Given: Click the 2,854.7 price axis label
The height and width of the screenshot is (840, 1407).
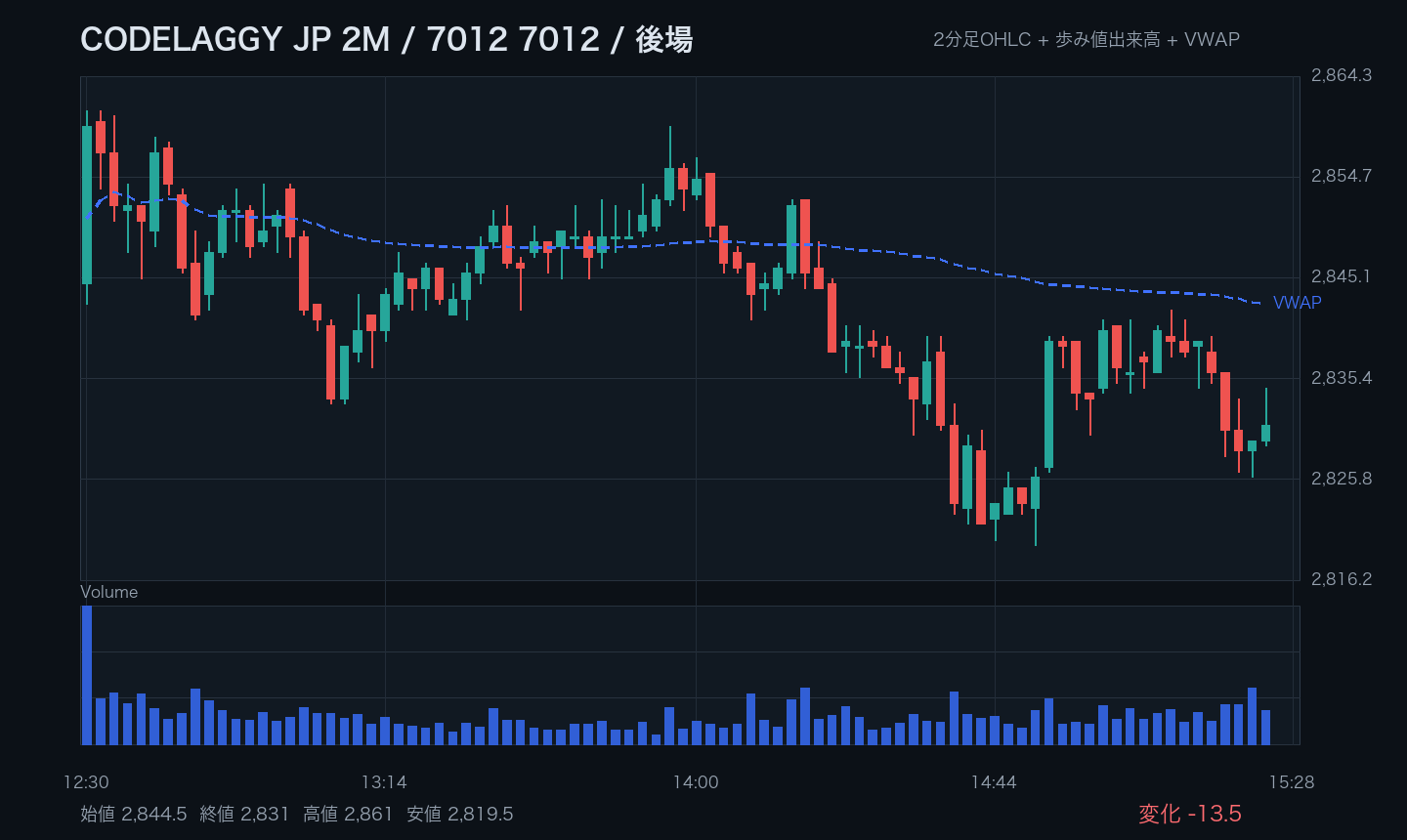Looking at the screenshot, I should pyautogui.click(x=1342, y=176).
